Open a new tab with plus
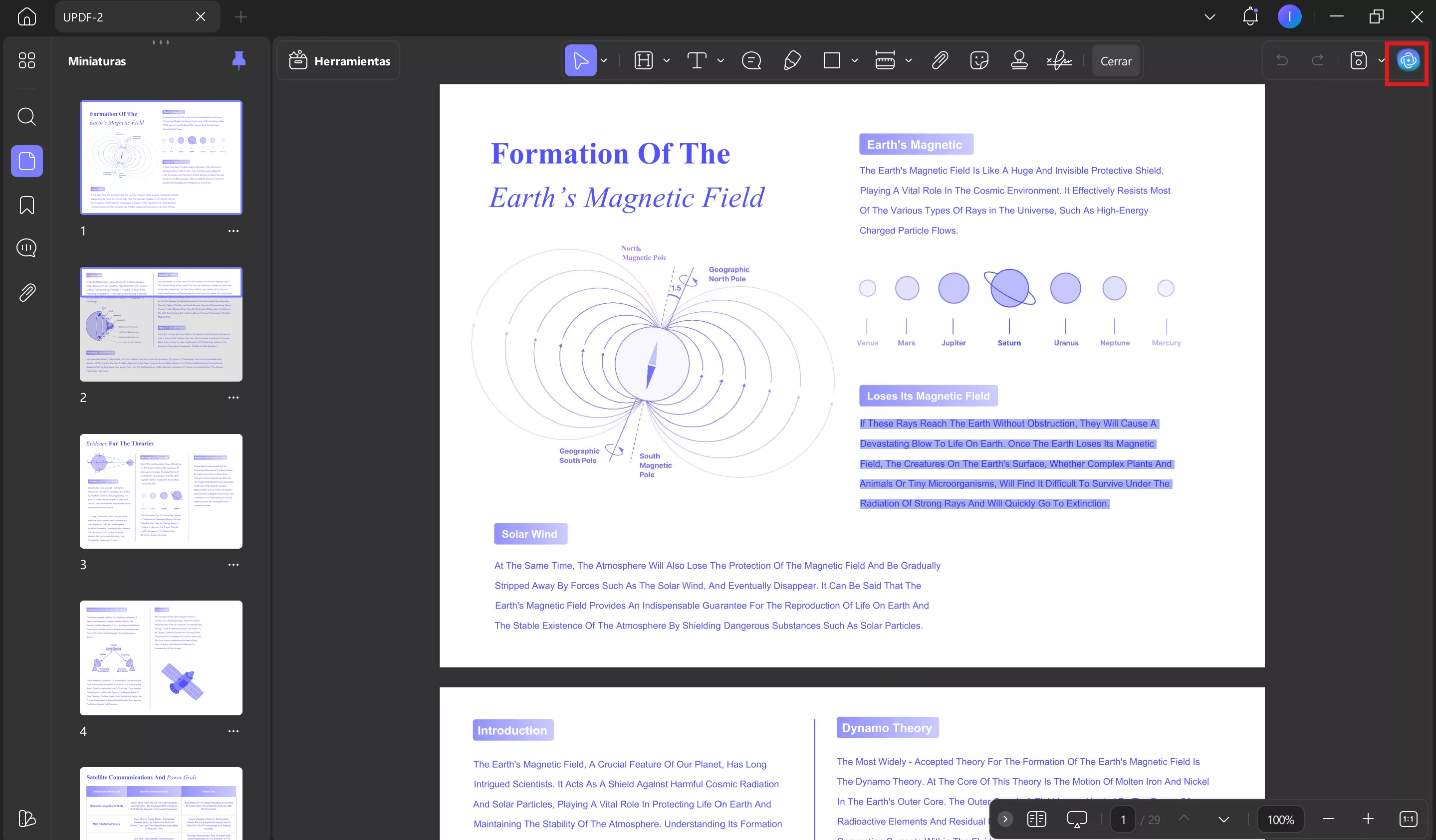 tap(240, 17)
